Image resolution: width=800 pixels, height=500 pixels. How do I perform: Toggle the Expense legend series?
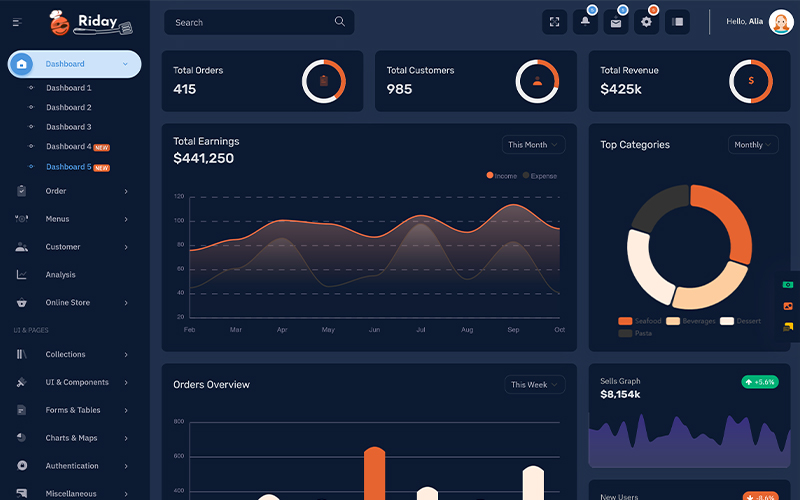pyautogui.click(x=540, y=176)
